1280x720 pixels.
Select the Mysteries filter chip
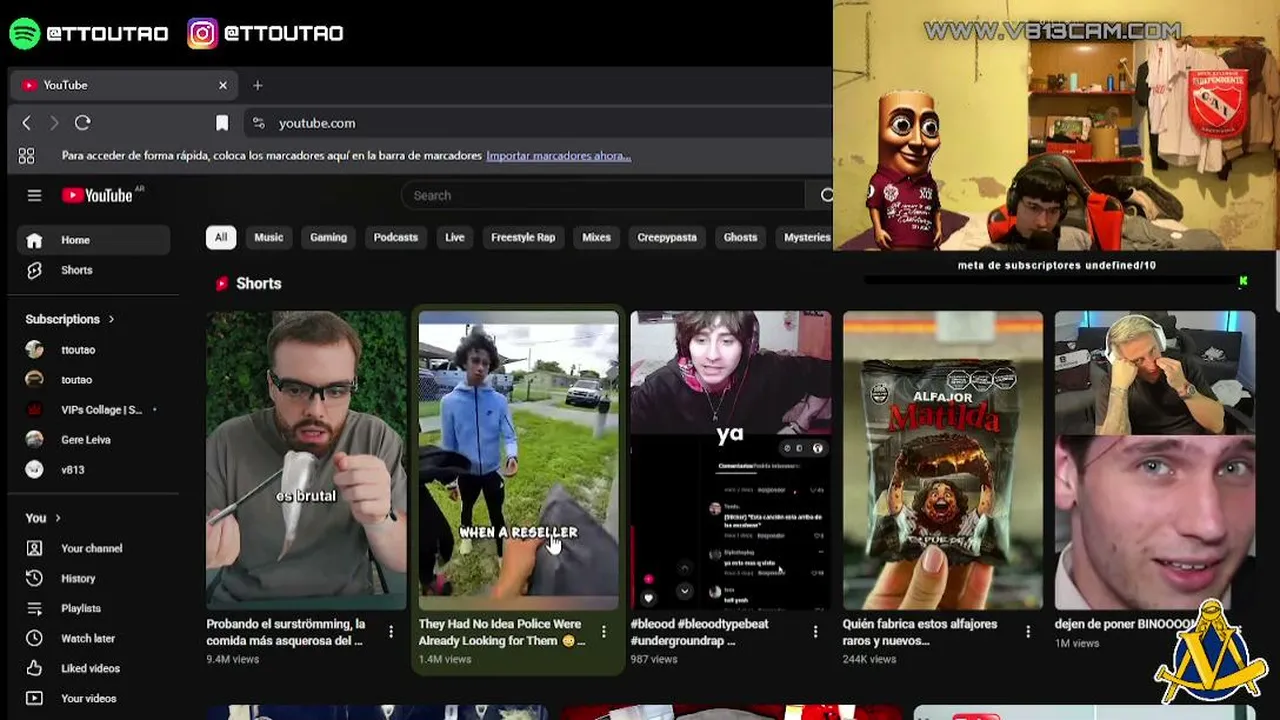click(x=805, y=237)
